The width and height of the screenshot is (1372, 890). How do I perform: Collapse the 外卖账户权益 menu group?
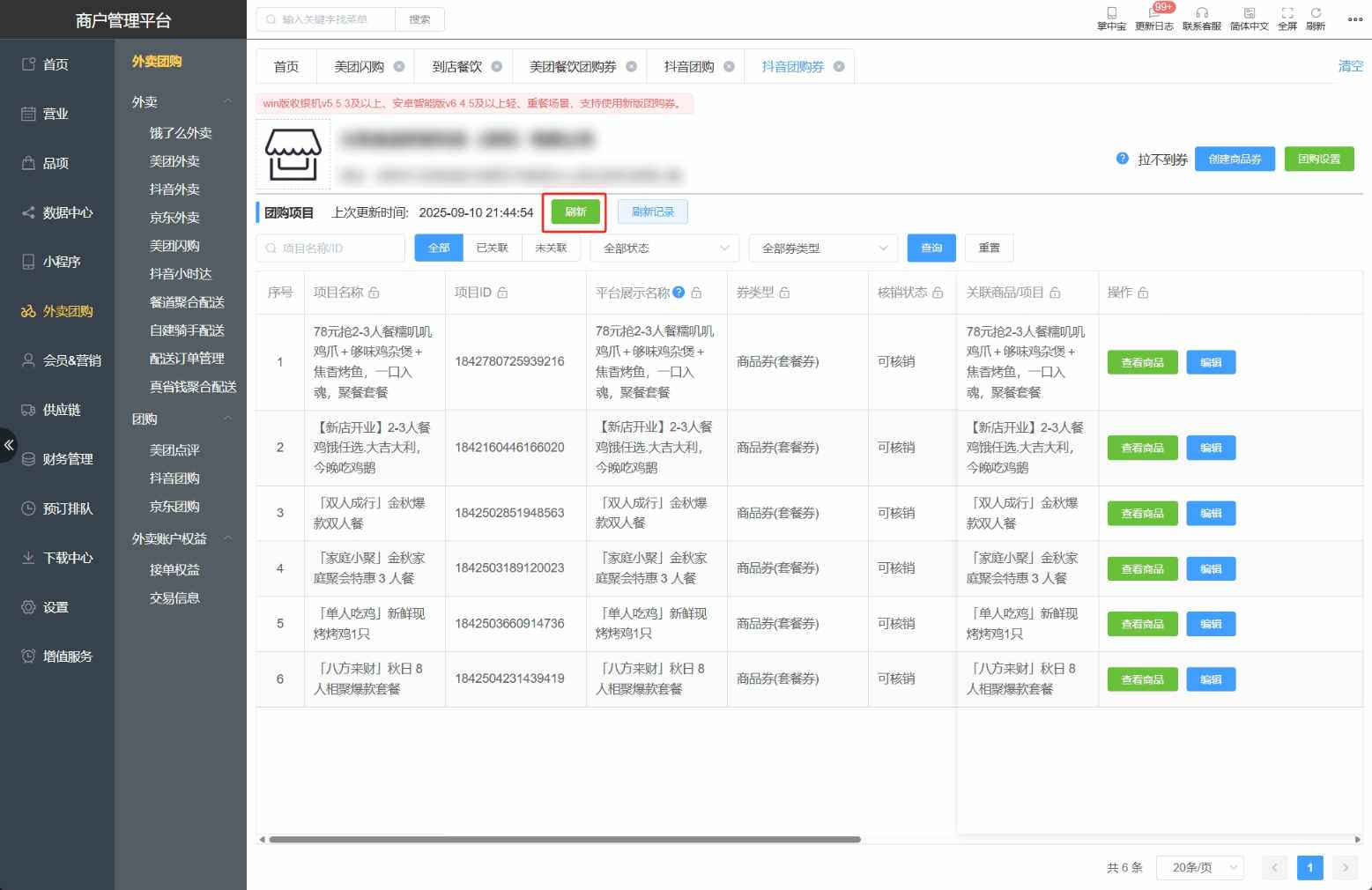point(228,538)
